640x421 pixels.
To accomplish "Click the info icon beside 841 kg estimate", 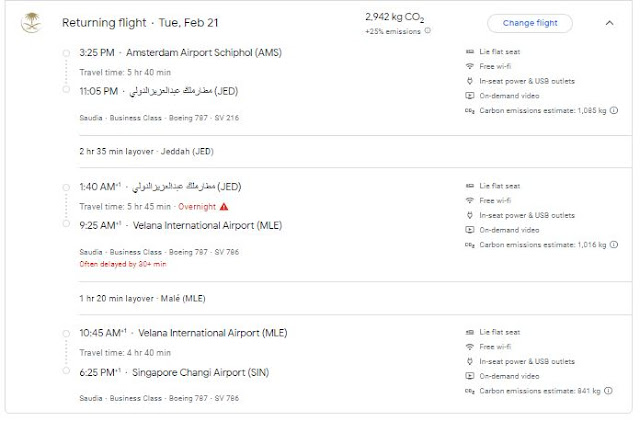I will [x=612, y=389].
